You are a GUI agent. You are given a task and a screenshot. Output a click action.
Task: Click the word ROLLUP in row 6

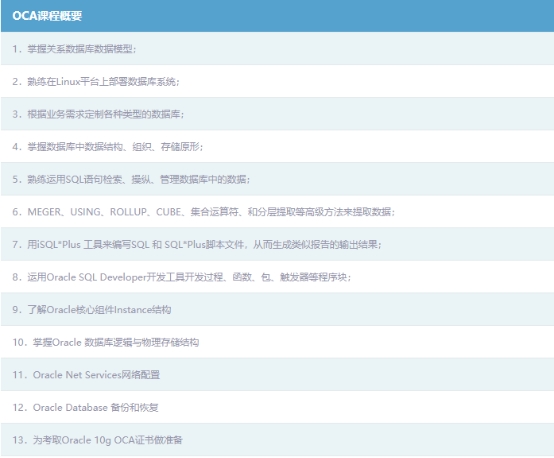(128, 212)
